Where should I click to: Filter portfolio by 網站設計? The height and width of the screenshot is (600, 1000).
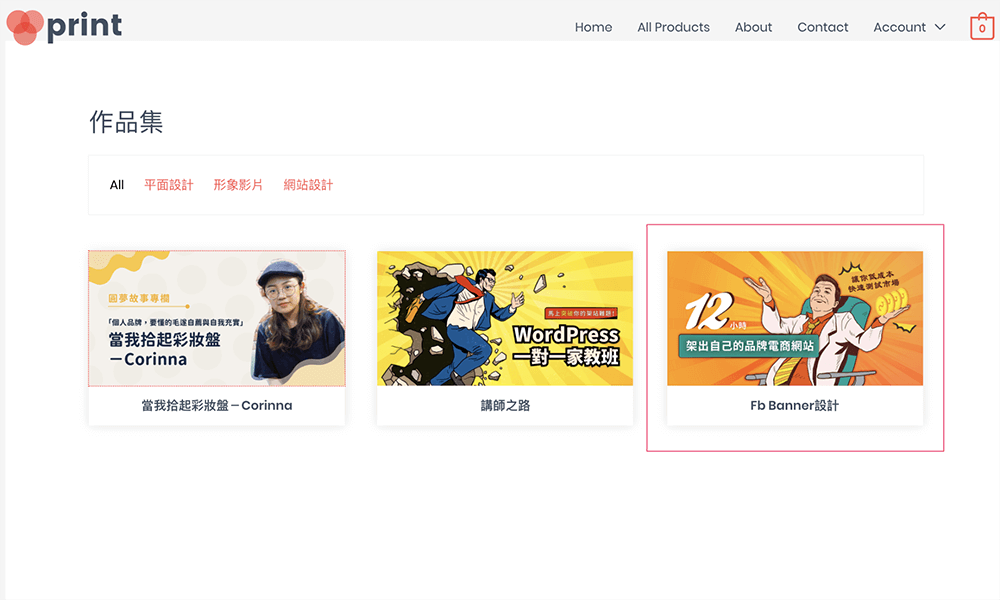[x=308, y=185]
